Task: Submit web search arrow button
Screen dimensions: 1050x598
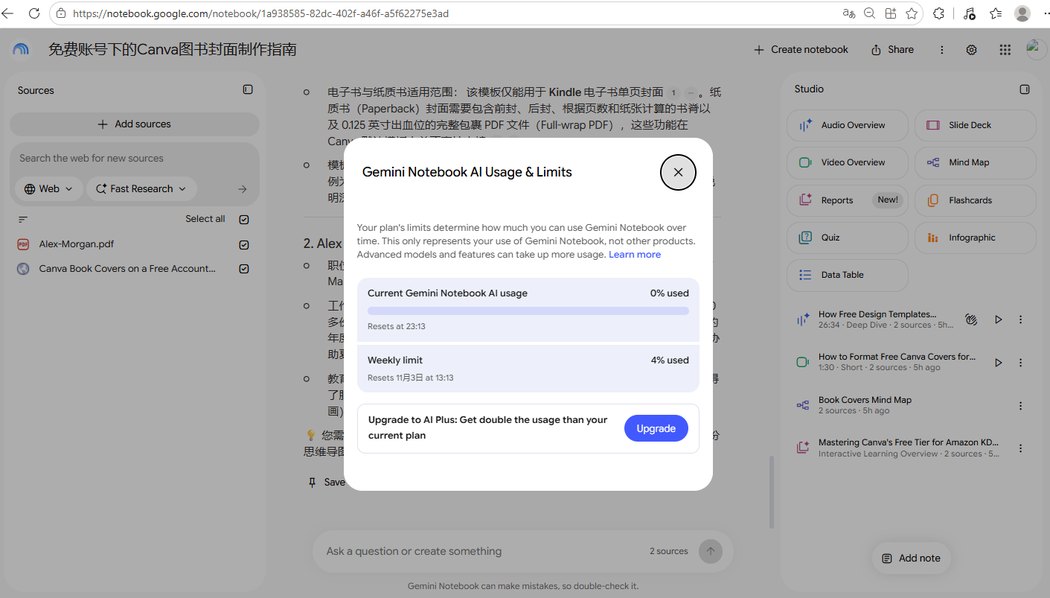Action: coord(242,189)
